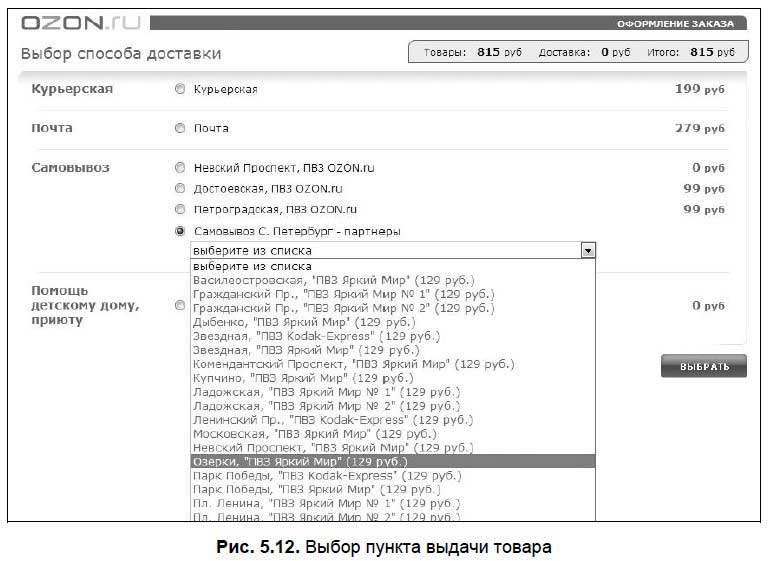Image resolution: width=768 pixels, height=561 pixels.
Task: Click 0 руб price of charity option
Action: coord(708,305)
